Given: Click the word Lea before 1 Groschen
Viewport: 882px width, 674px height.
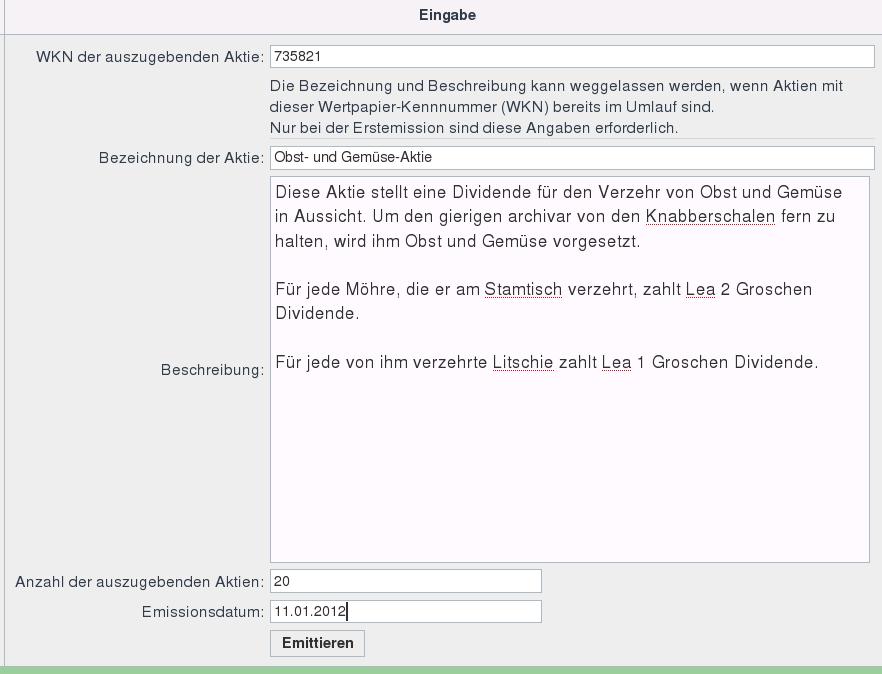Looking at the screenshot, I should [x=616, y=362].
